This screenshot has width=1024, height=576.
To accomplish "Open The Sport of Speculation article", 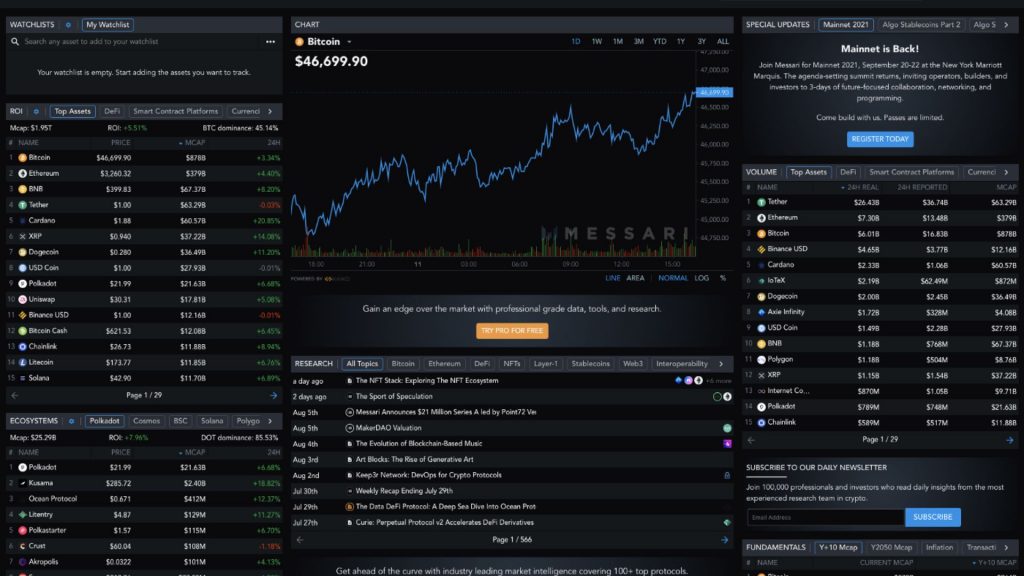I will [394, 396].
